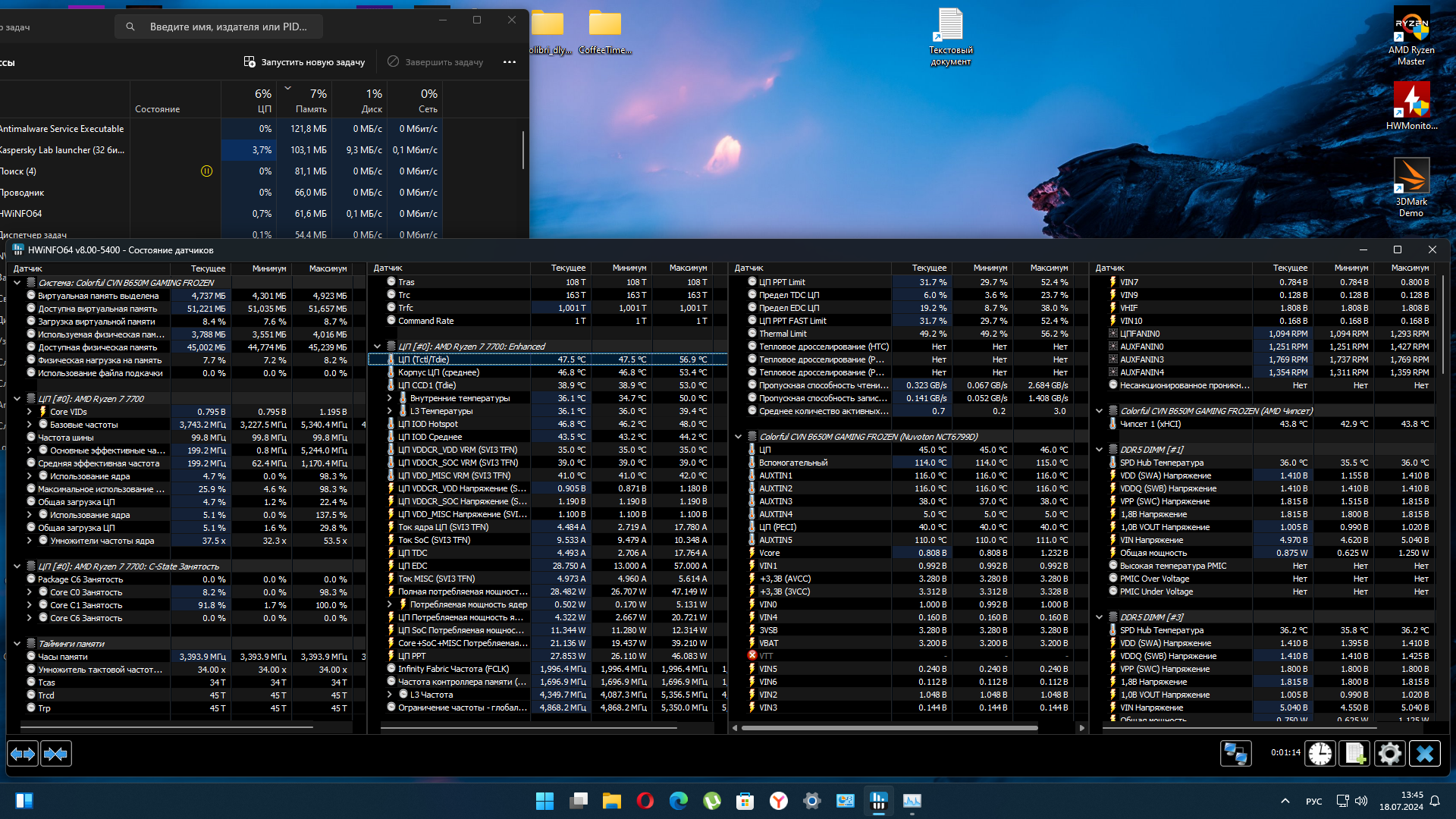
Task: Click Запустить новую задачу button
Action: tap(304, 62)
